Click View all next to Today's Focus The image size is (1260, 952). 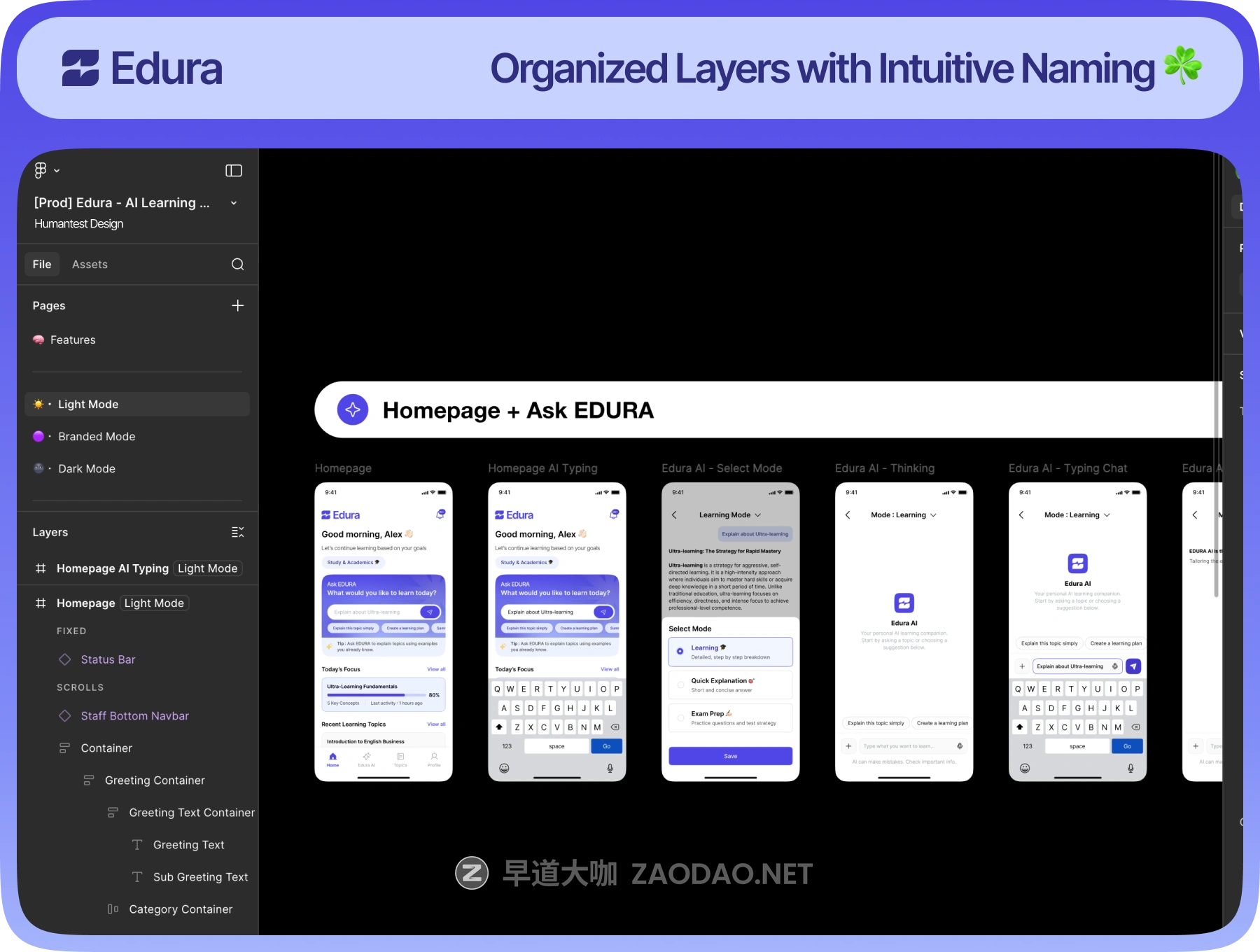click(x=436, y=670)
